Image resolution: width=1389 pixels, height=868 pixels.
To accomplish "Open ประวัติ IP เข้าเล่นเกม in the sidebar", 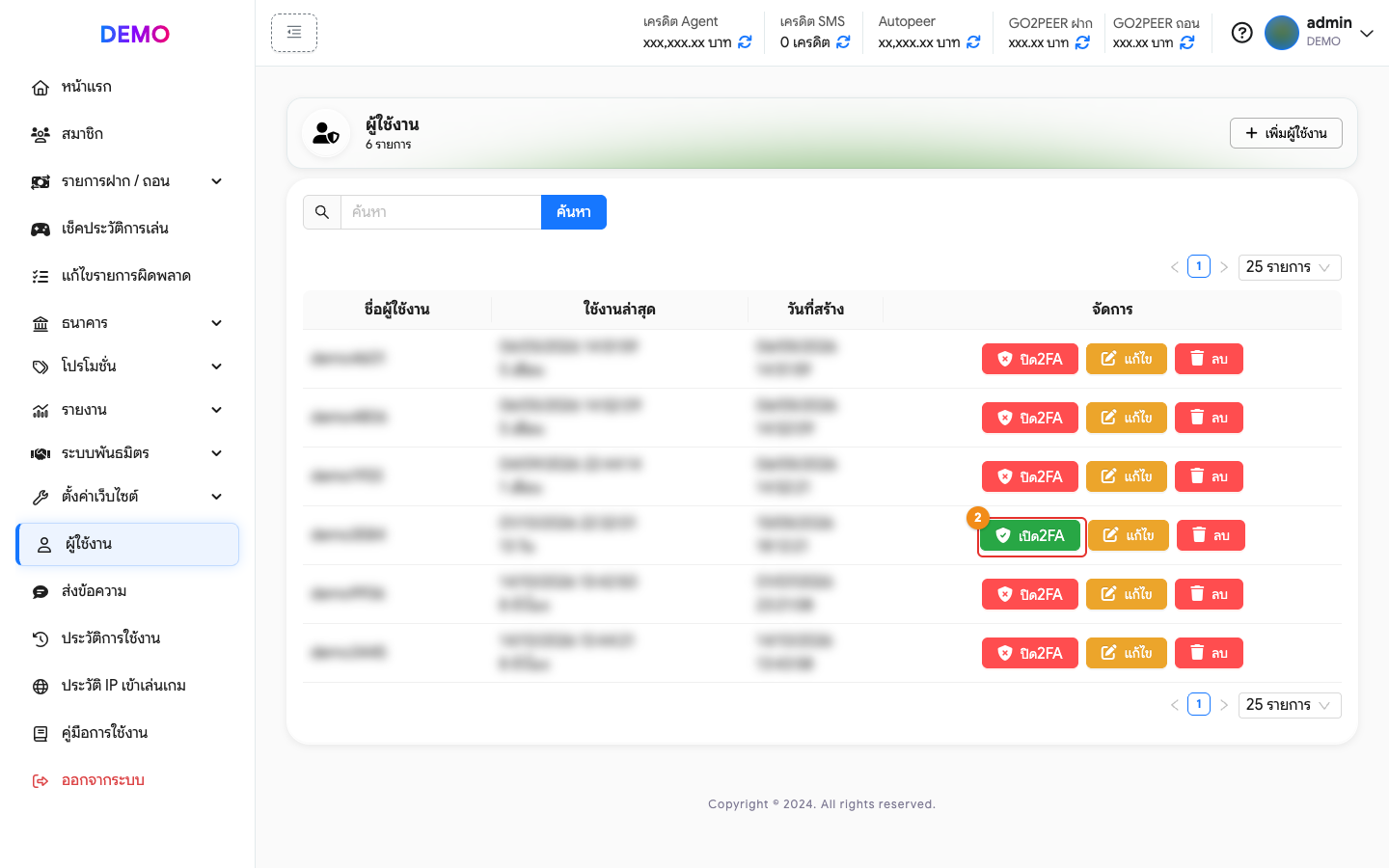I will point(127,686).
